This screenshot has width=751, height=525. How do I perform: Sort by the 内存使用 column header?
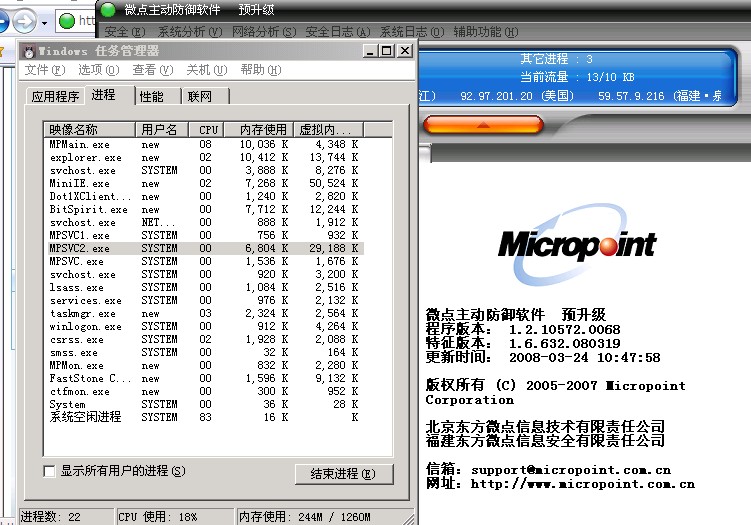tap(260, 130)
